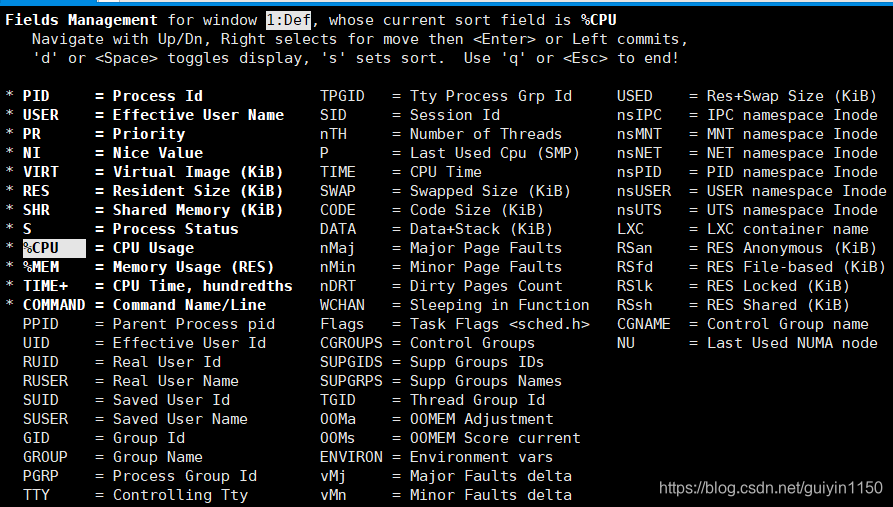Click 'Last Used Cpu (SMP)' description
This screenshot has height=507, width=893.
(495, 153)
